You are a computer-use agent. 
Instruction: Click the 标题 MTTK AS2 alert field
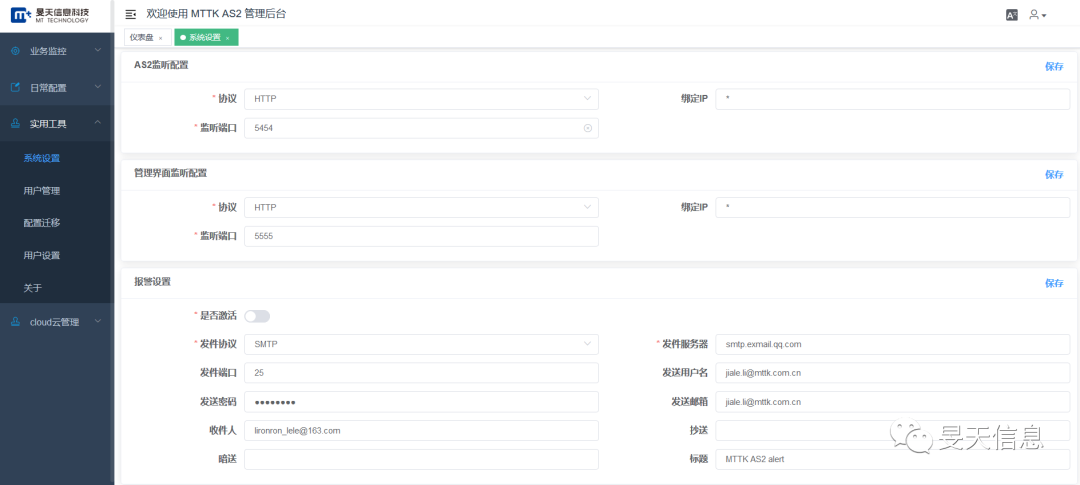(x=893, y=460)
